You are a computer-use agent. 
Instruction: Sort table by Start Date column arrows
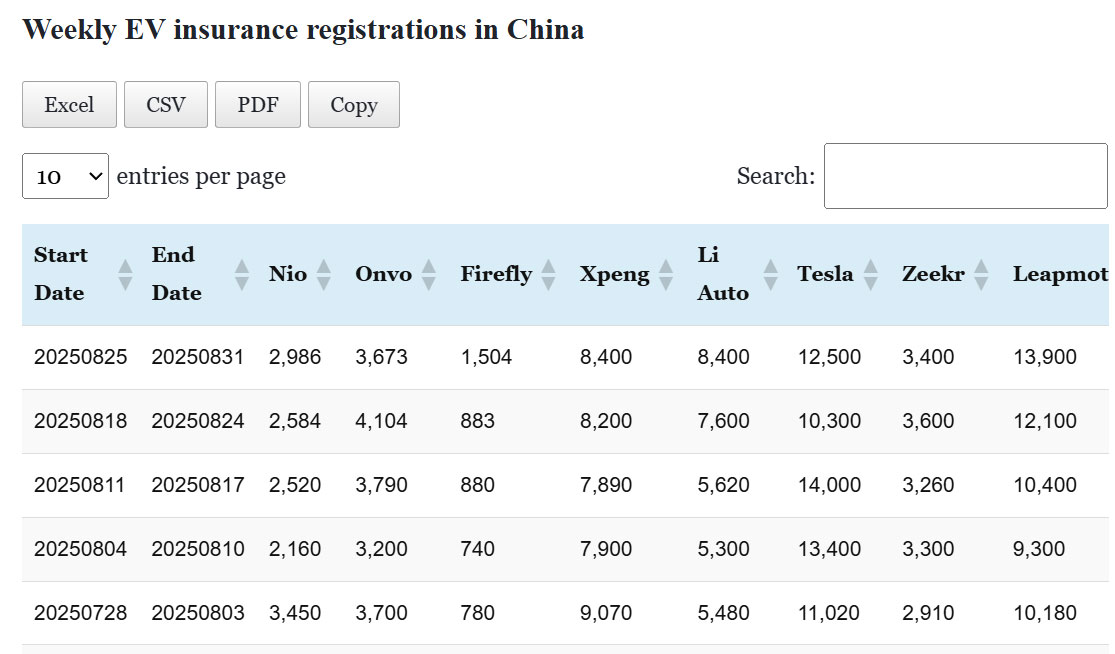coord(125,274)
